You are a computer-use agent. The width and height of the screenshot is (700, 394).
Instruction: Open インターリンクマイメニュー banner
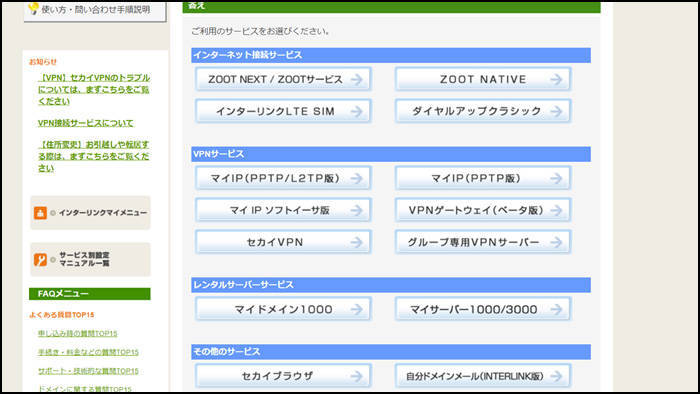coord(90,213)
